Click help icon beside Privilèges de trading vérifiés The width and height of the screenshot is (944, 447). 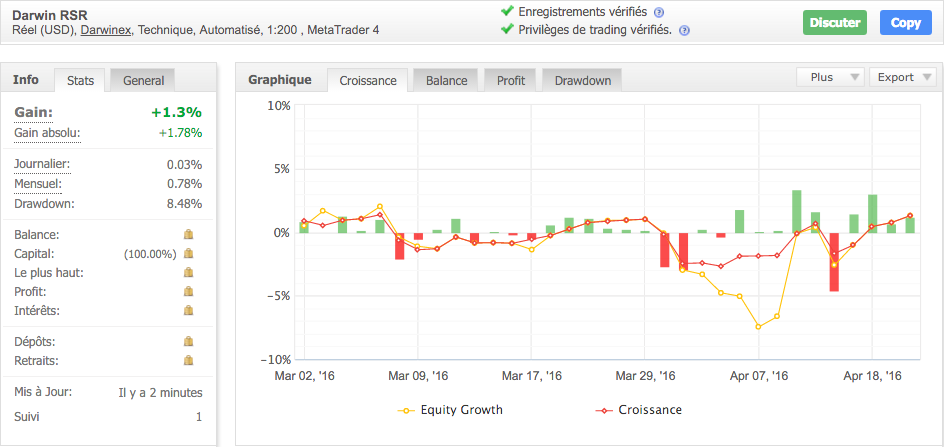[x=684, y=30]
